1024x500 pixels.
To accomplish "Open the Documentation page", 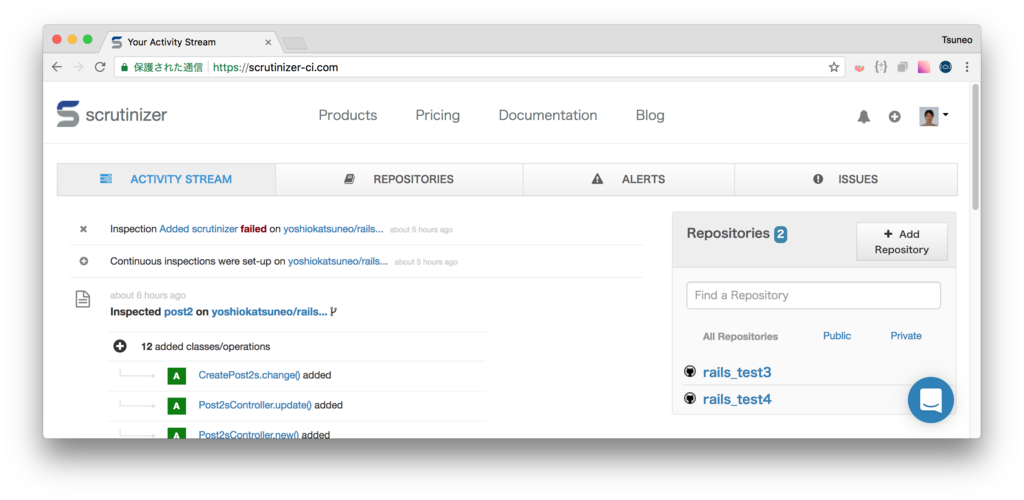I will pyautogui.click(x=547, y=116).
